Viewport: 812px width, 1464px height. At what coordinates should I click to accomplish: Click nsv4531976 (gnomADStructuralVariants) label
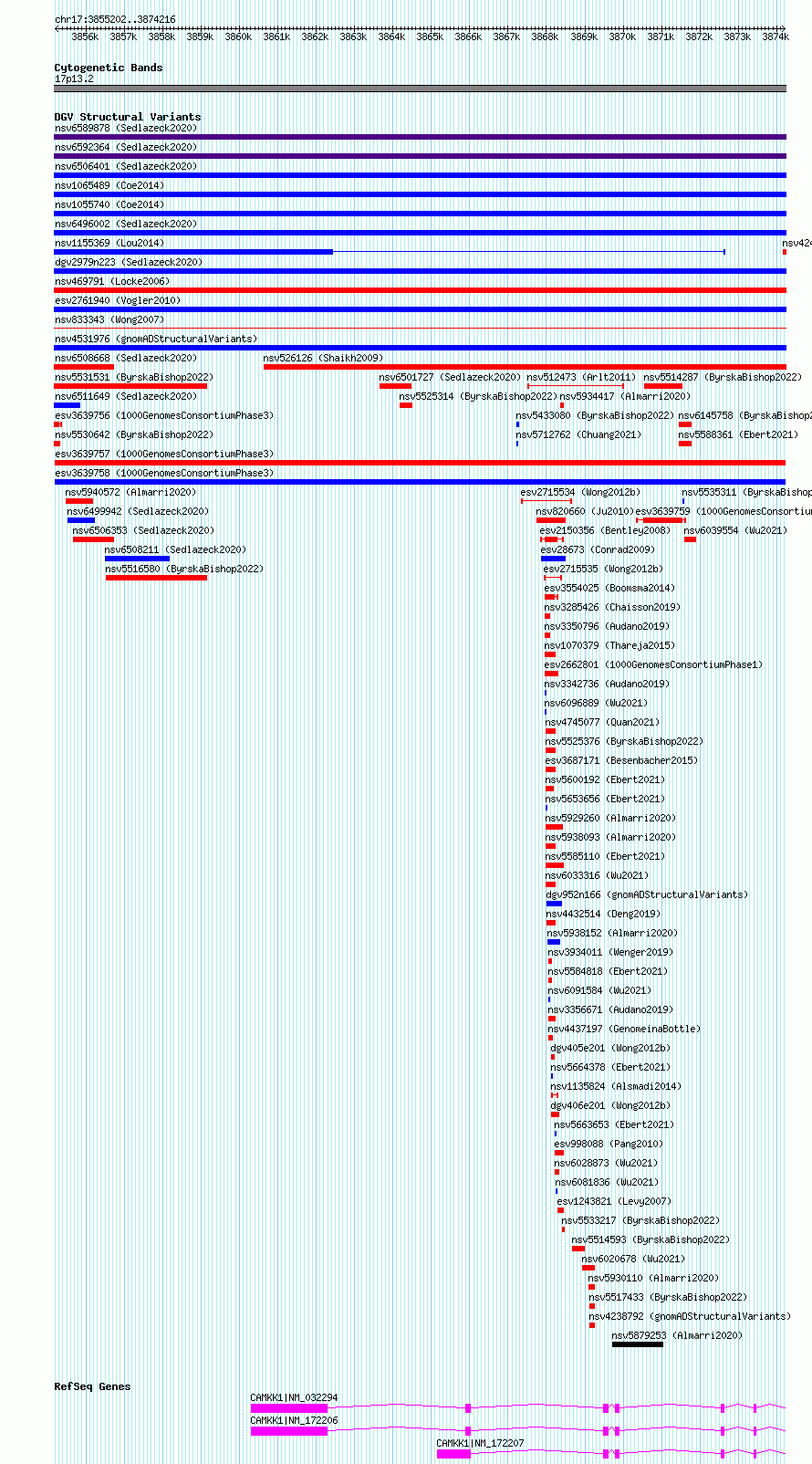(x=156, y=339)
